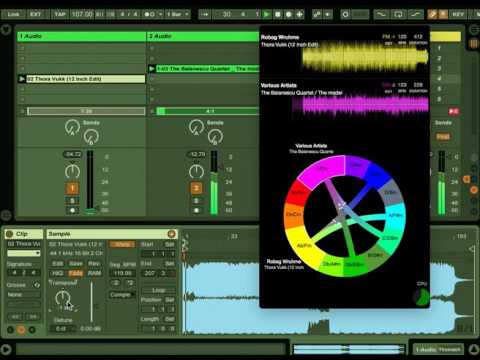Solo track 2 with the S button
This screenshot has width=480, height=360.
[196, 201]
